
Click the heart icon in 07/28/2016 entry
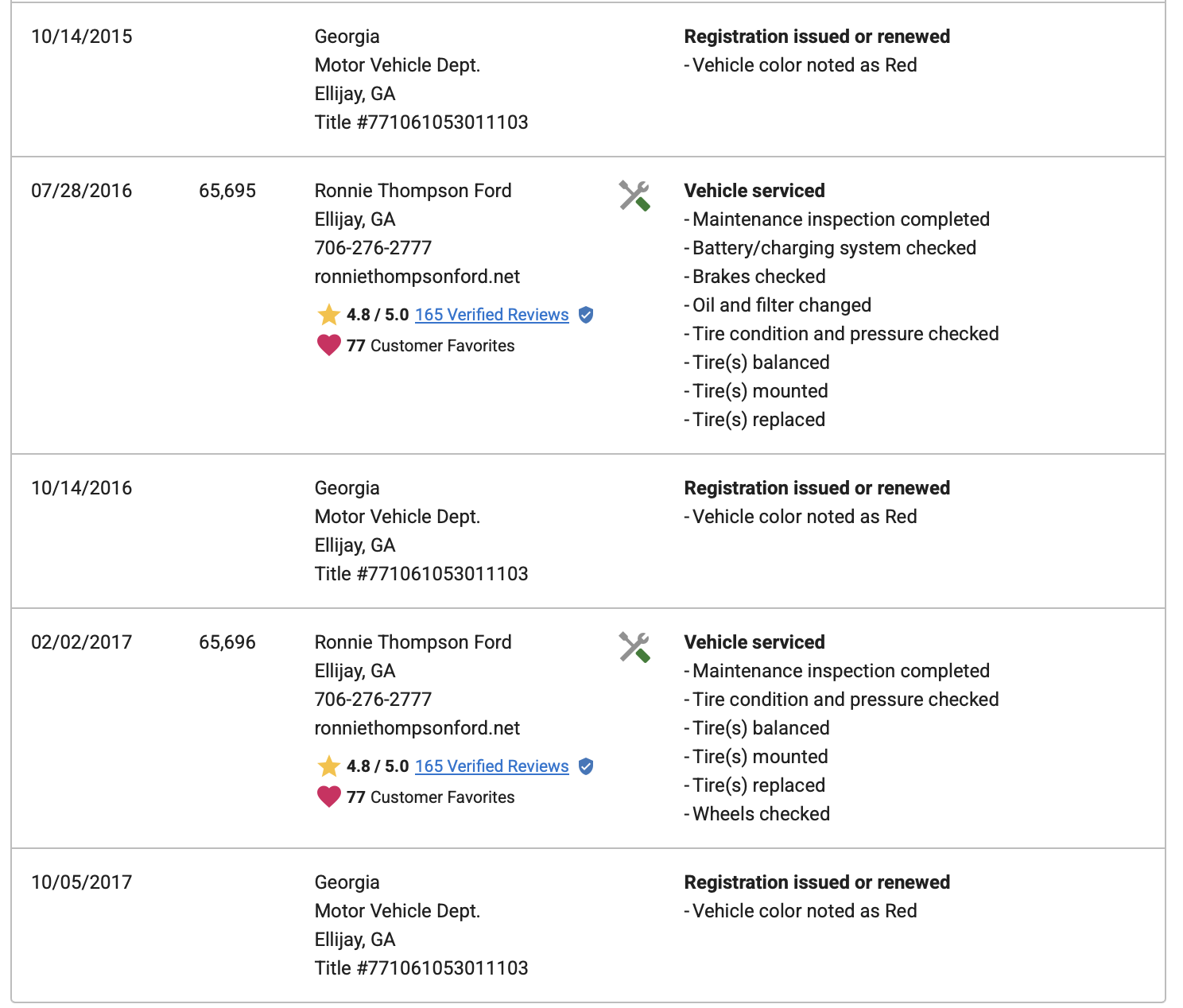pos(328,345)
